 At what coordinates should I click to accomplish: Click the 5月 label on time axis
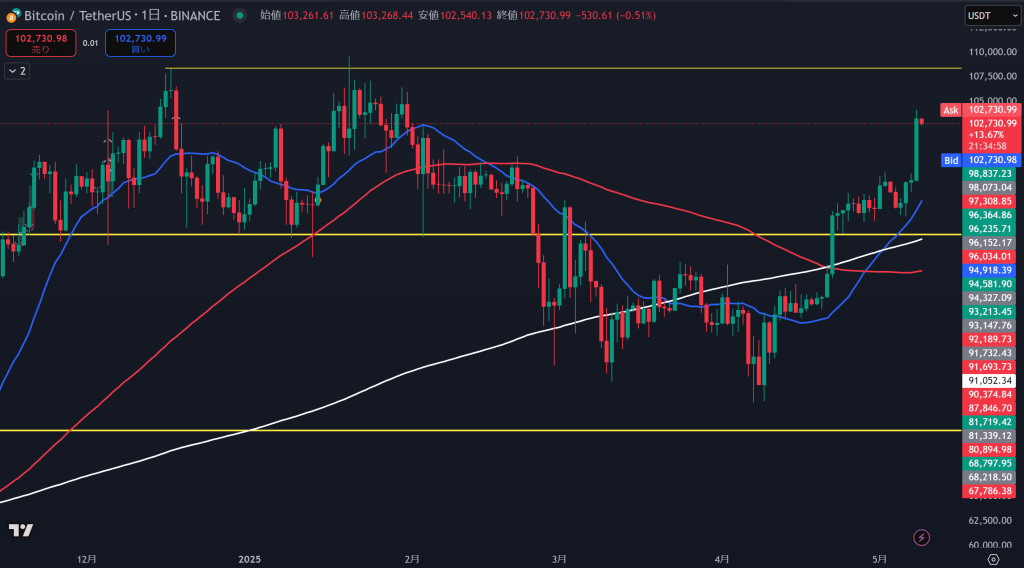[880, 559]
